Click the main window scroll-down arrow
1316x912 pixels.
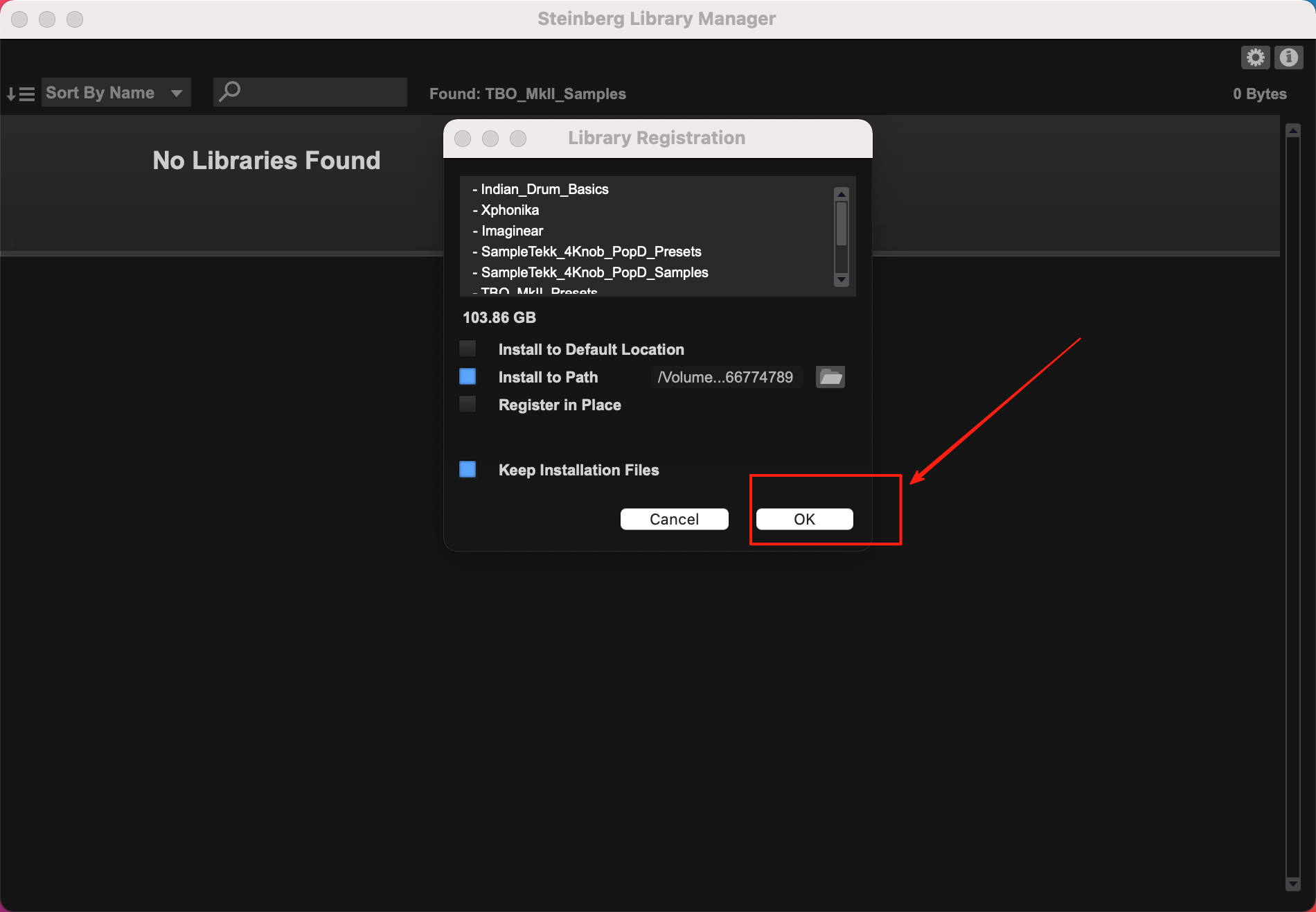click(1292, 884)
